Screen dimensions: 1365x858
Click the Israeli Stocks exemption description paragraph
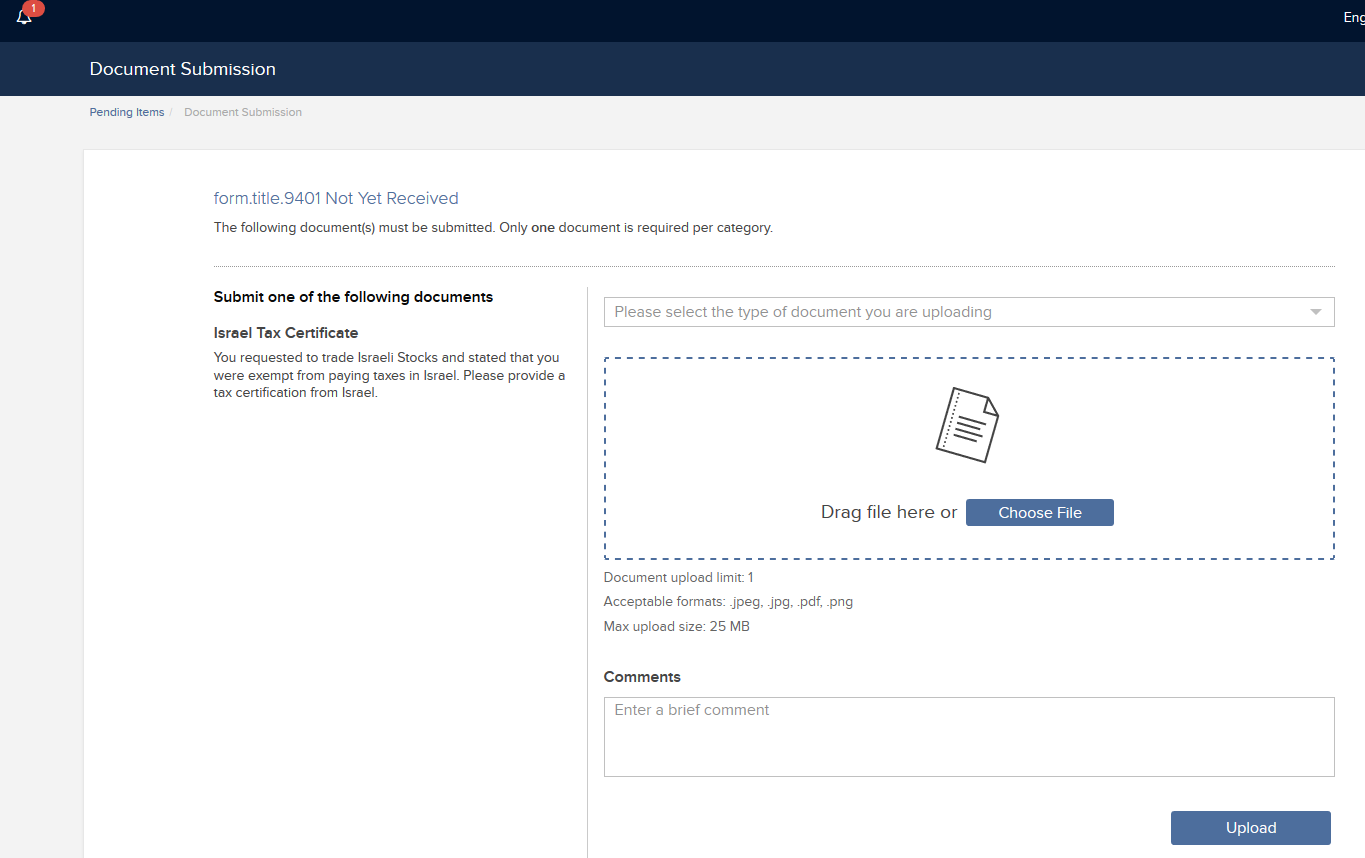click(x=390, y=375)
